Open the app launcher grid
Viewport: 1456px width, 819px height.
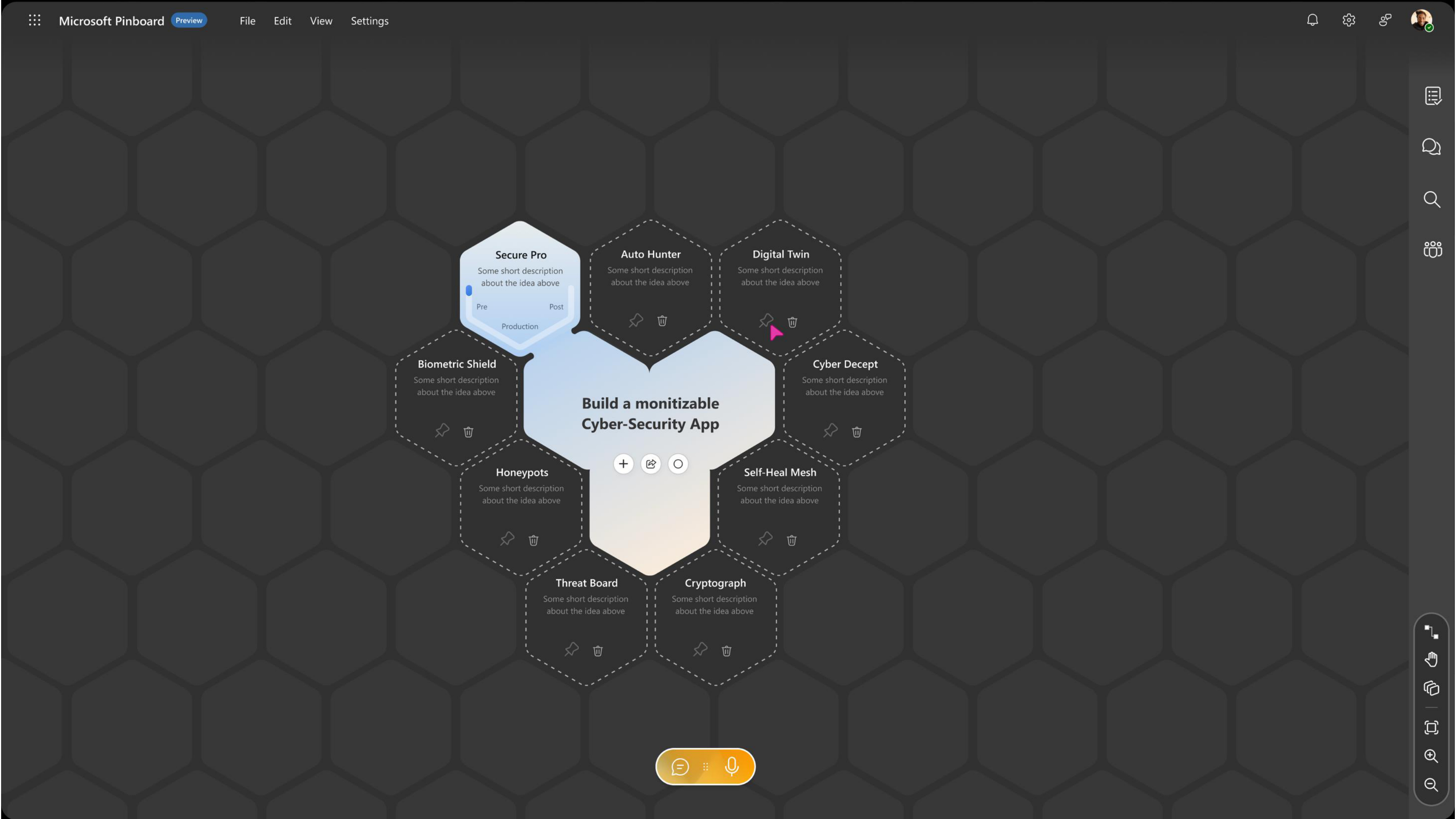click(x=35, y=20)
